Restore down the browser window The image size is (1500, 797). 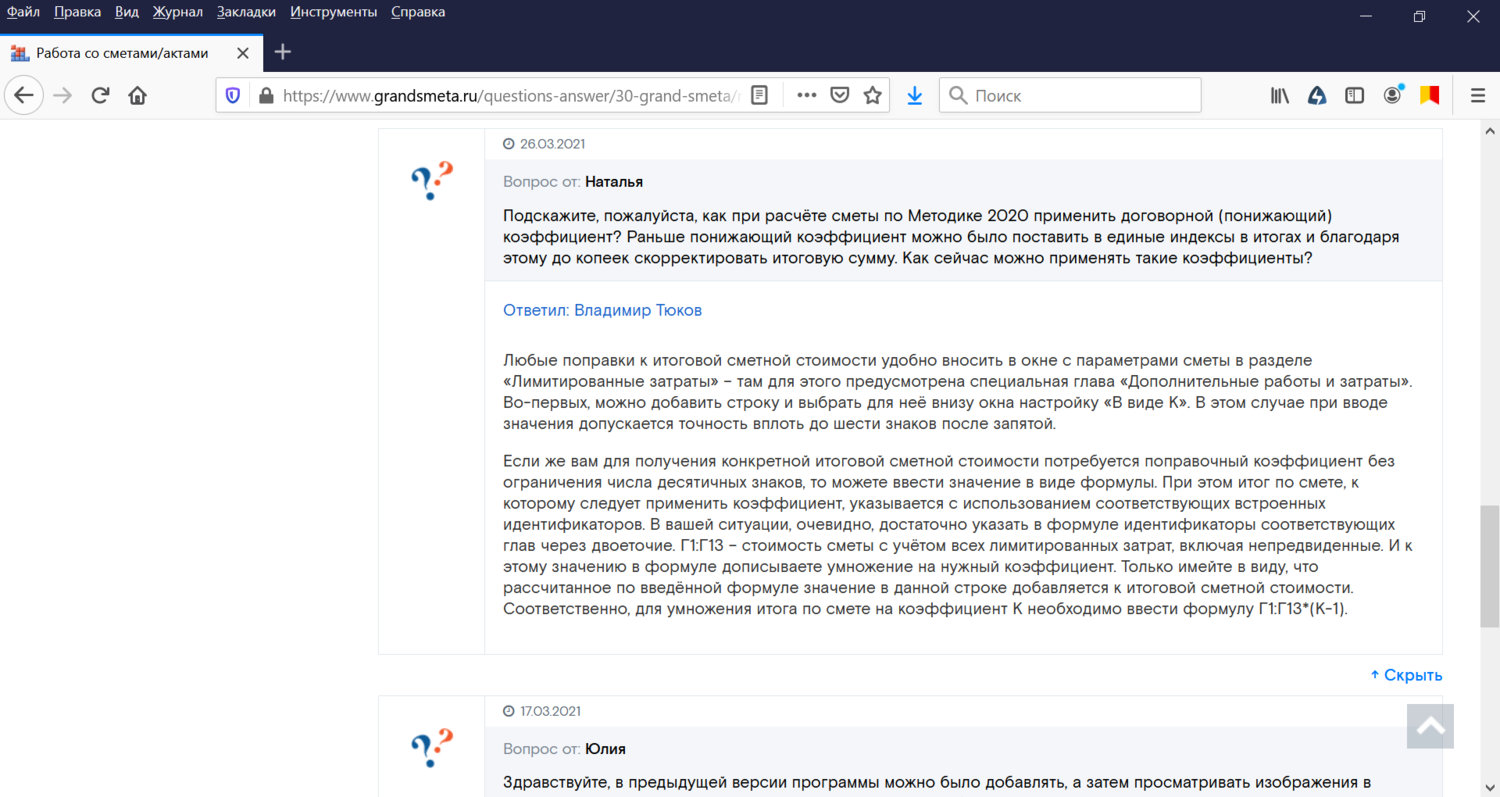coord(1419,16)
